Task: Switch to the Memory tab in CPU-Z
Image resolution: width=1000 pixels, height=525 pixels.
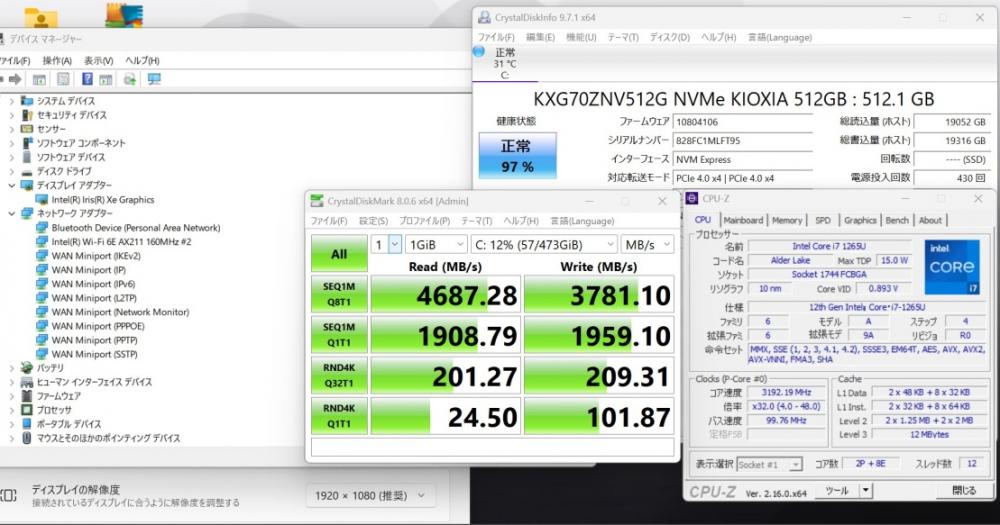Action: (x=787, y=220)
